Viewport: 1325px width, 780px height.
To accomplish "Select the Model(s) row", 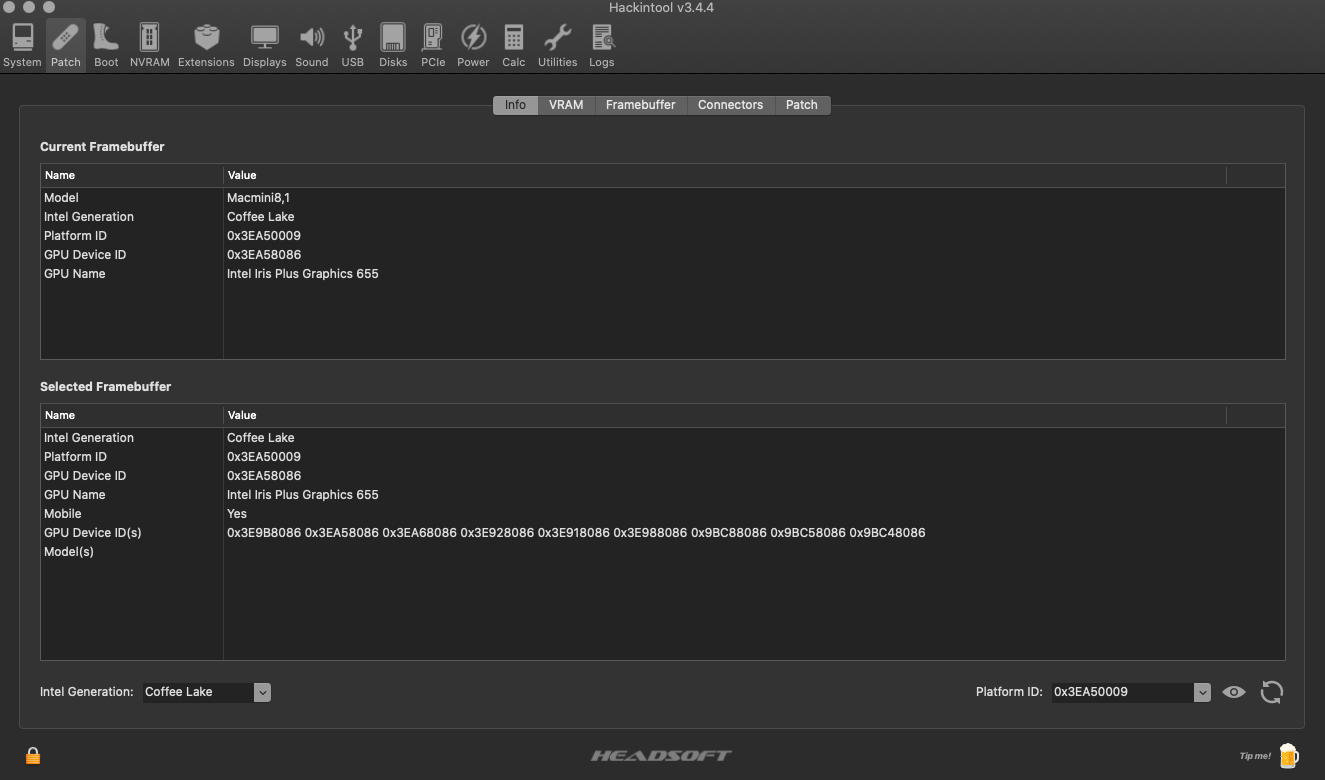I will pyautogui.click(x=662, y=552).
